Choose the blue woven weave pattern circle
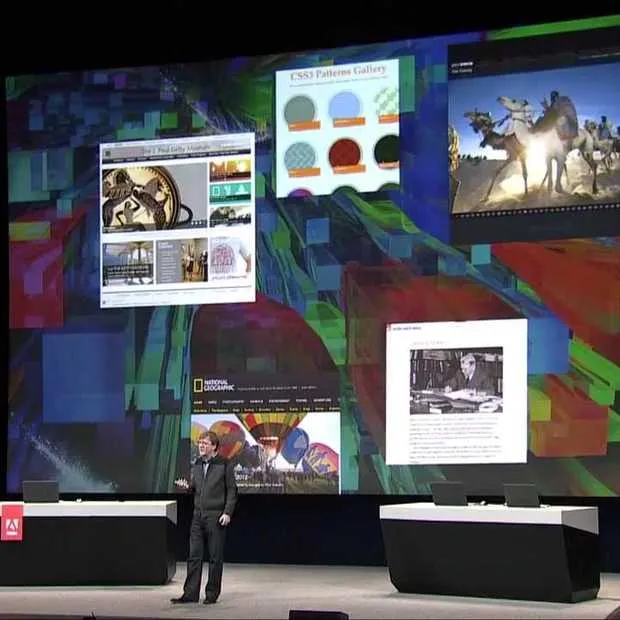The height and width of the screenshot is (620, 620). (x=301, y=157)
